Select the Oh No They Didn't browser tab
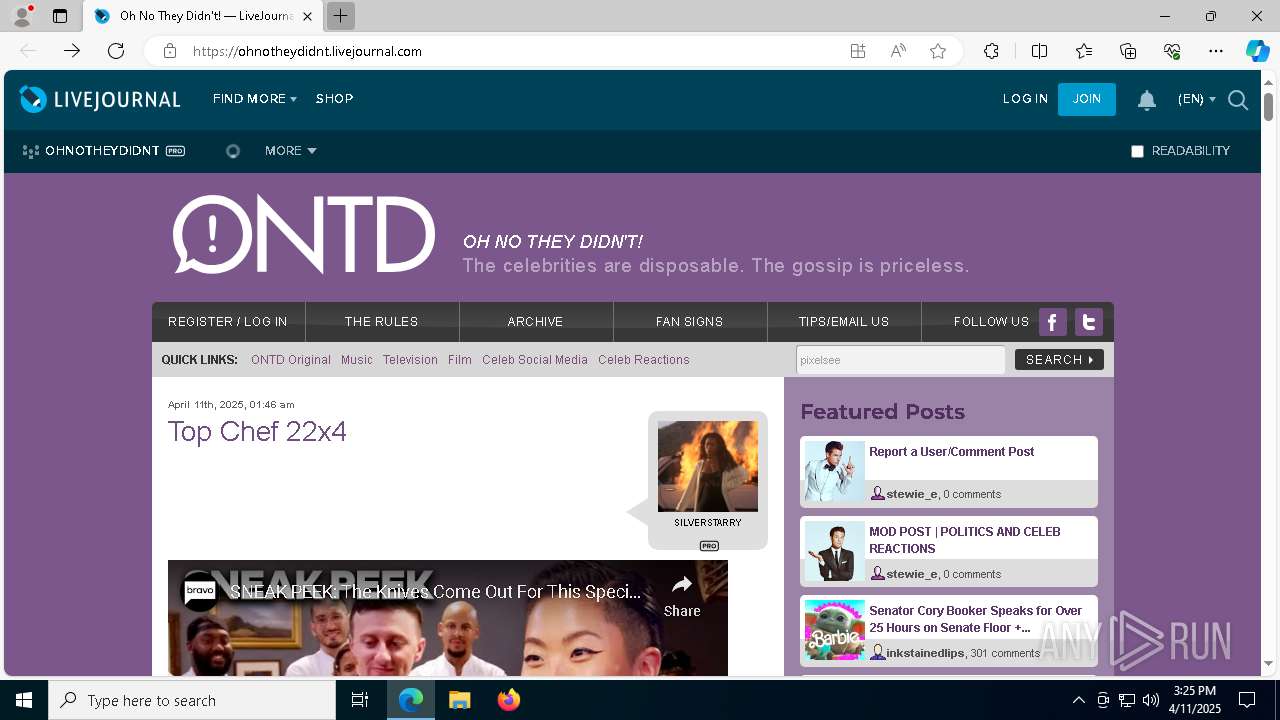 coord(203,16)
